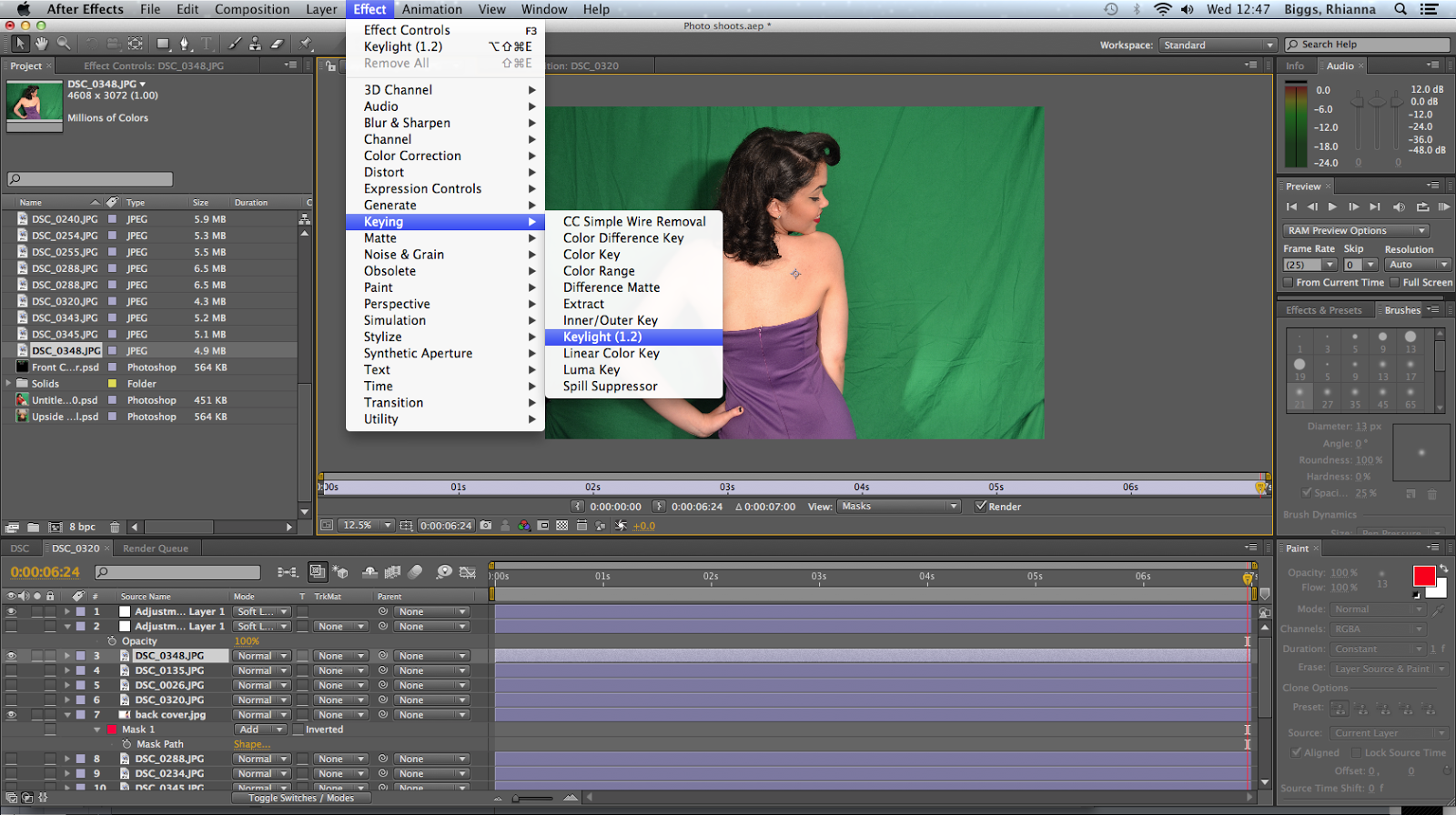Open the Color Correction submenu

(x=445, y=156)
